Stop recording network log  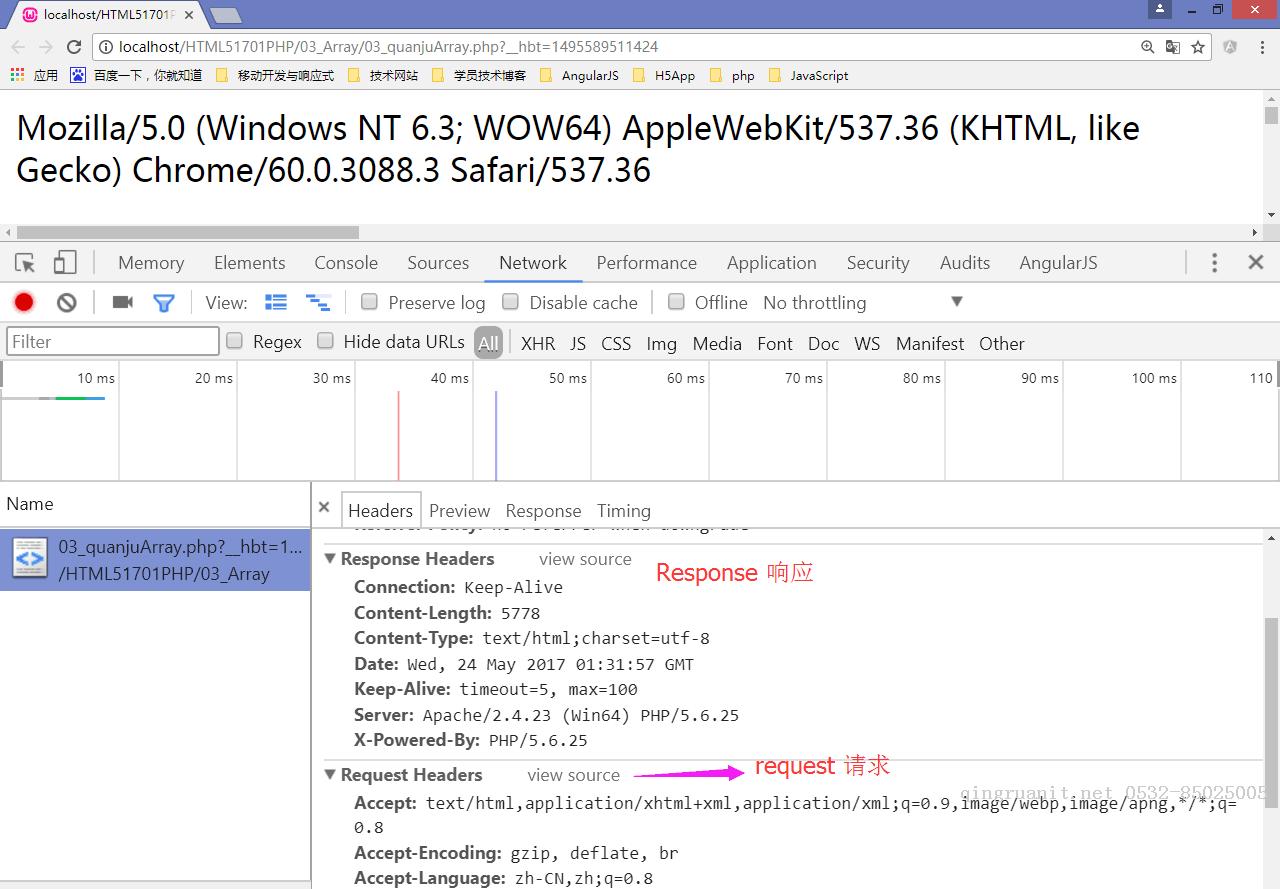point(24,302)
